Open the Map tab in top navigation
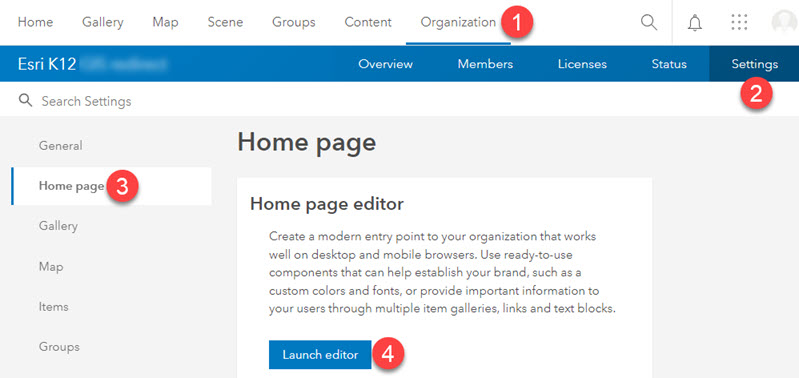The height and width of the screenshot is (378, 799). tap(165, 22)
